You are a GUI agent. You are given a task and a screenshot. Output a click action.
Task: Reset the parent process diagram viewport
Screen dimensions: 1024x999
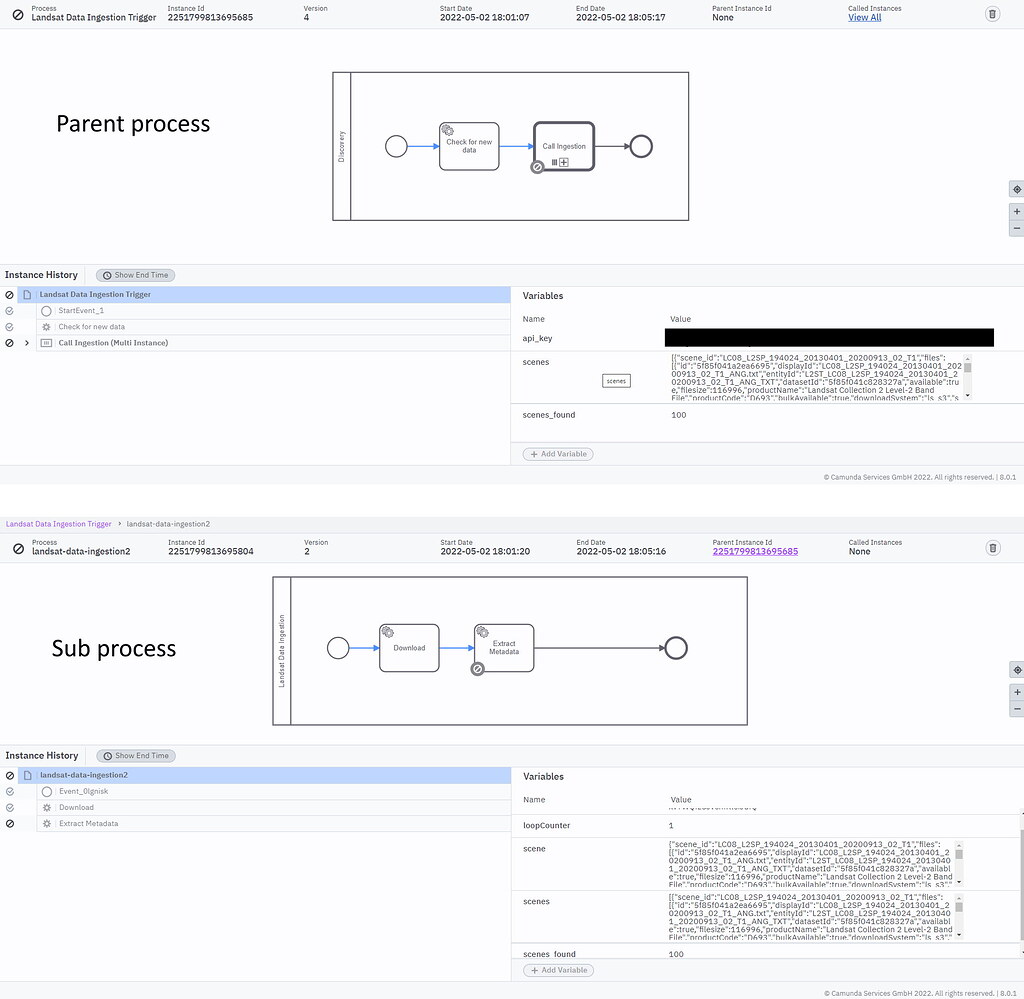(x=1016, y=188)
